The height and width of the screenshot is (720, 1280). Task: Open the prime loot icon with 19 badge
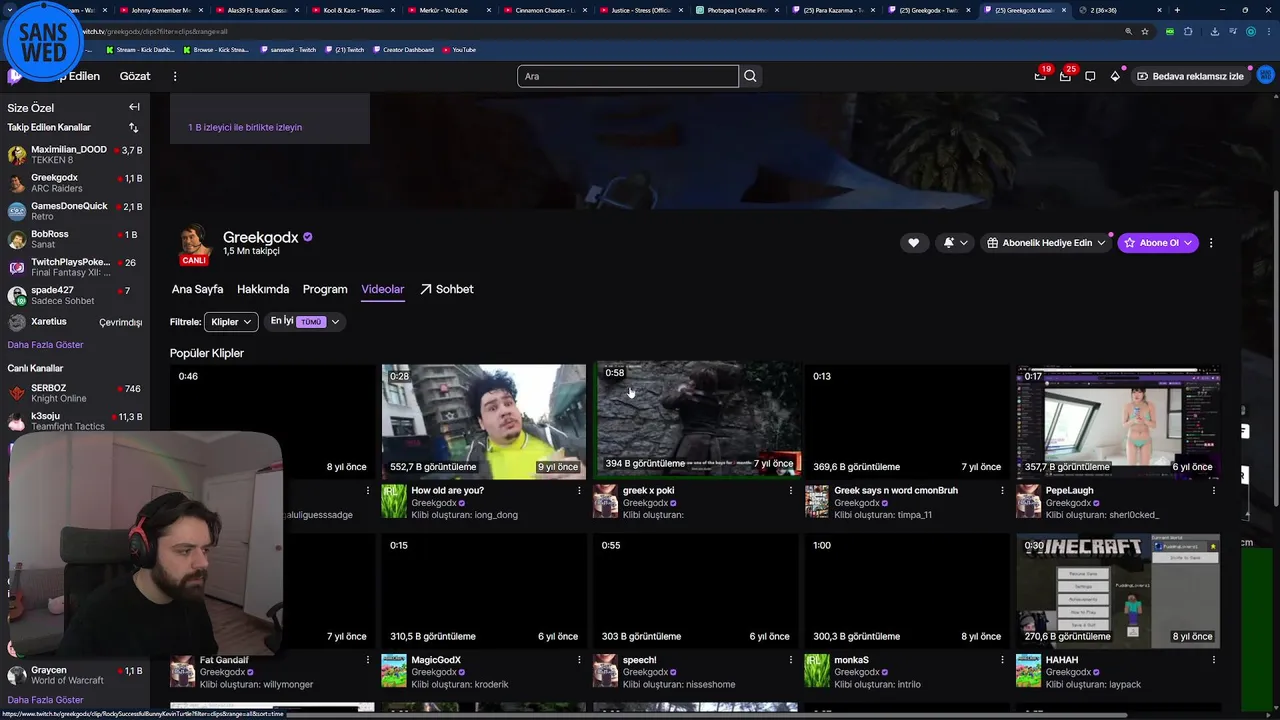[1040, 76]
